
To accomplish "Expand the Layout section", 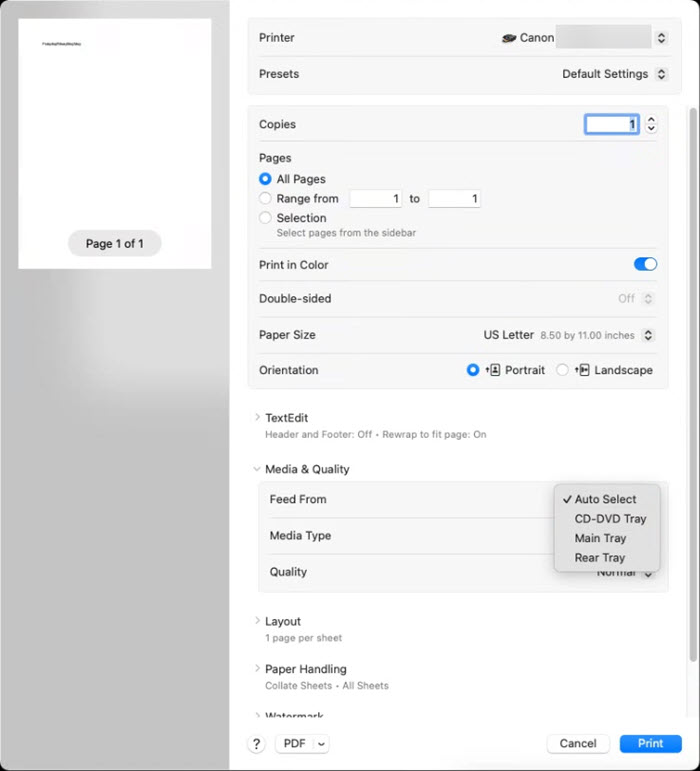I will [x=257, y=621].
